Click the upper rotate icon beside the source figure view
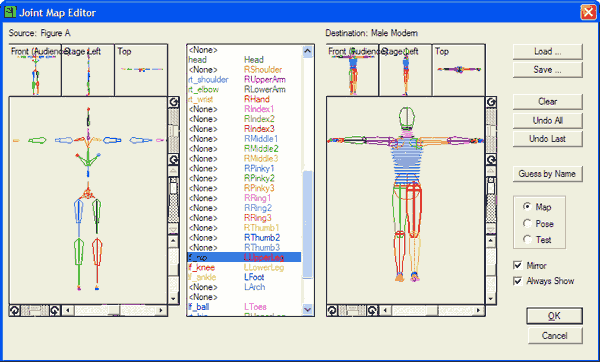This screenshot has width=600, height=362. point(173,102)
